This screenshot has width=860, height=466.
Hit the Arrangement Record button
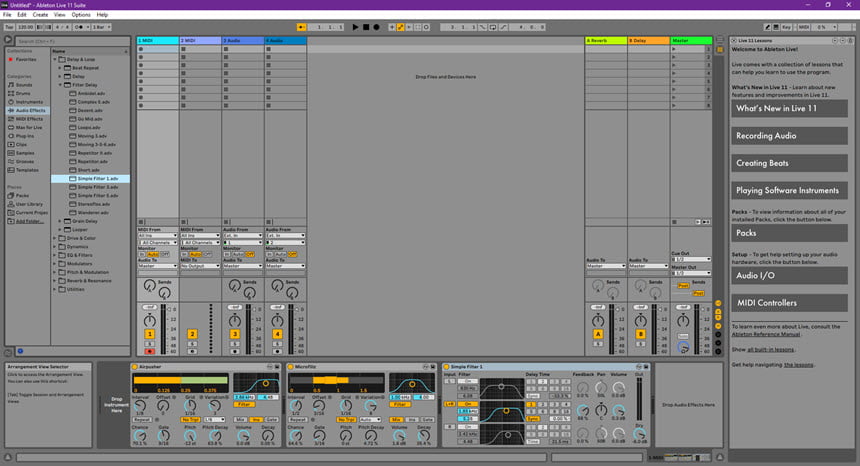(x=376, y=27)
